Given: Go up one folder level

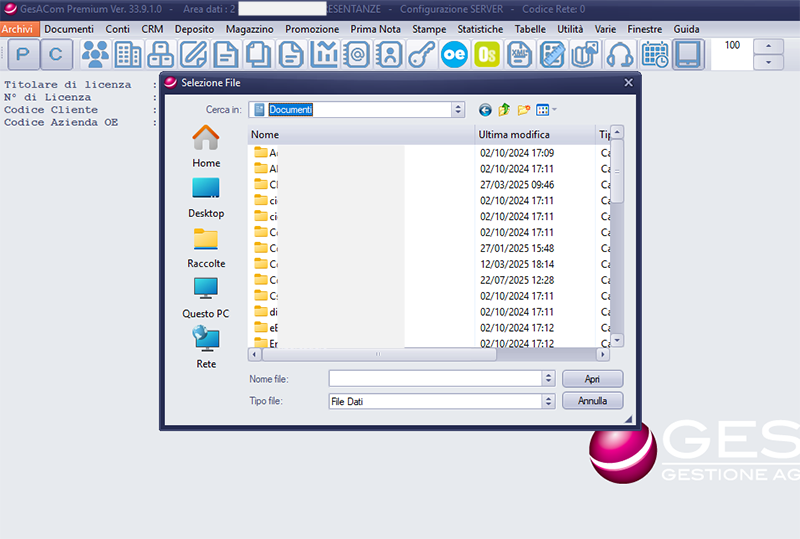Looking at the screenshot, I should [504, 110].
